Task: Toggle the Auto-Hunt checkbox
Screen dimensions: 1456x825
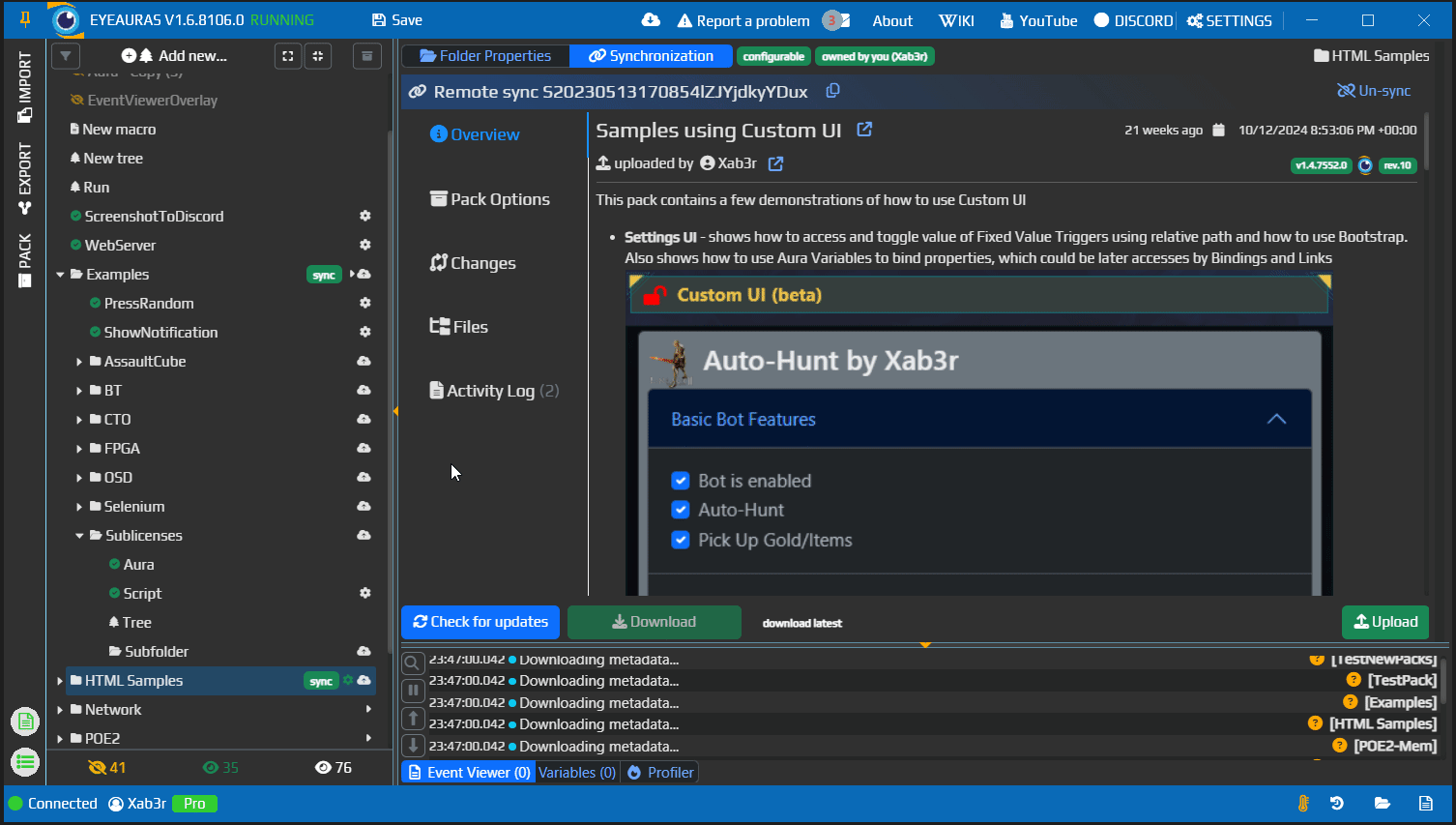Action: pos(681,510)
